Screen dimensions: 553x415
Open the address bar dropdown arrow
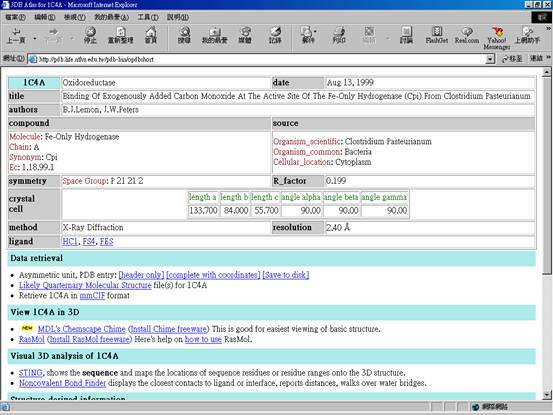[490, 59]
